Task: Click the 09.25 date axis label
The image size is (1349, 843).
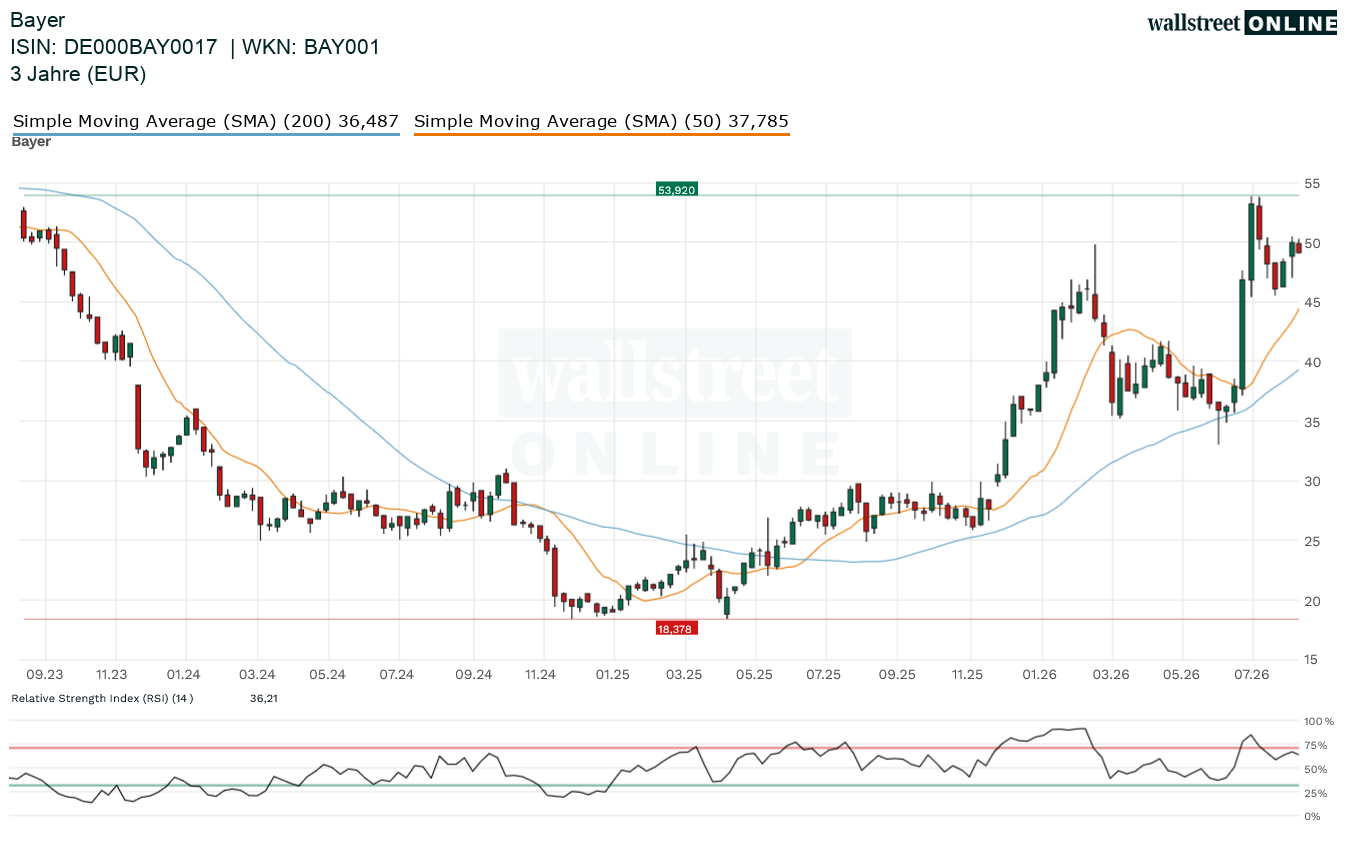Action: coord(898,674)
